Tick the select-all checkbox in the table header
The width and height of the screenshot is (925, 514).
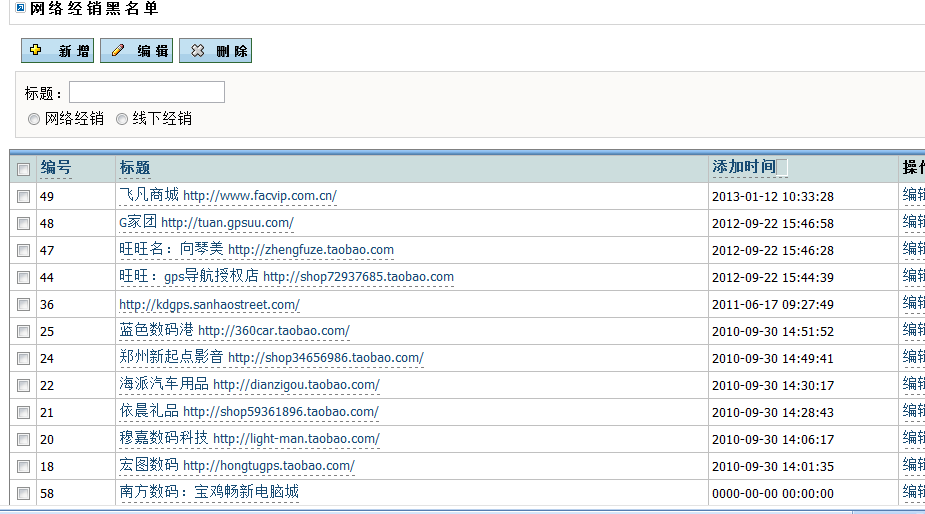point(24,169)
